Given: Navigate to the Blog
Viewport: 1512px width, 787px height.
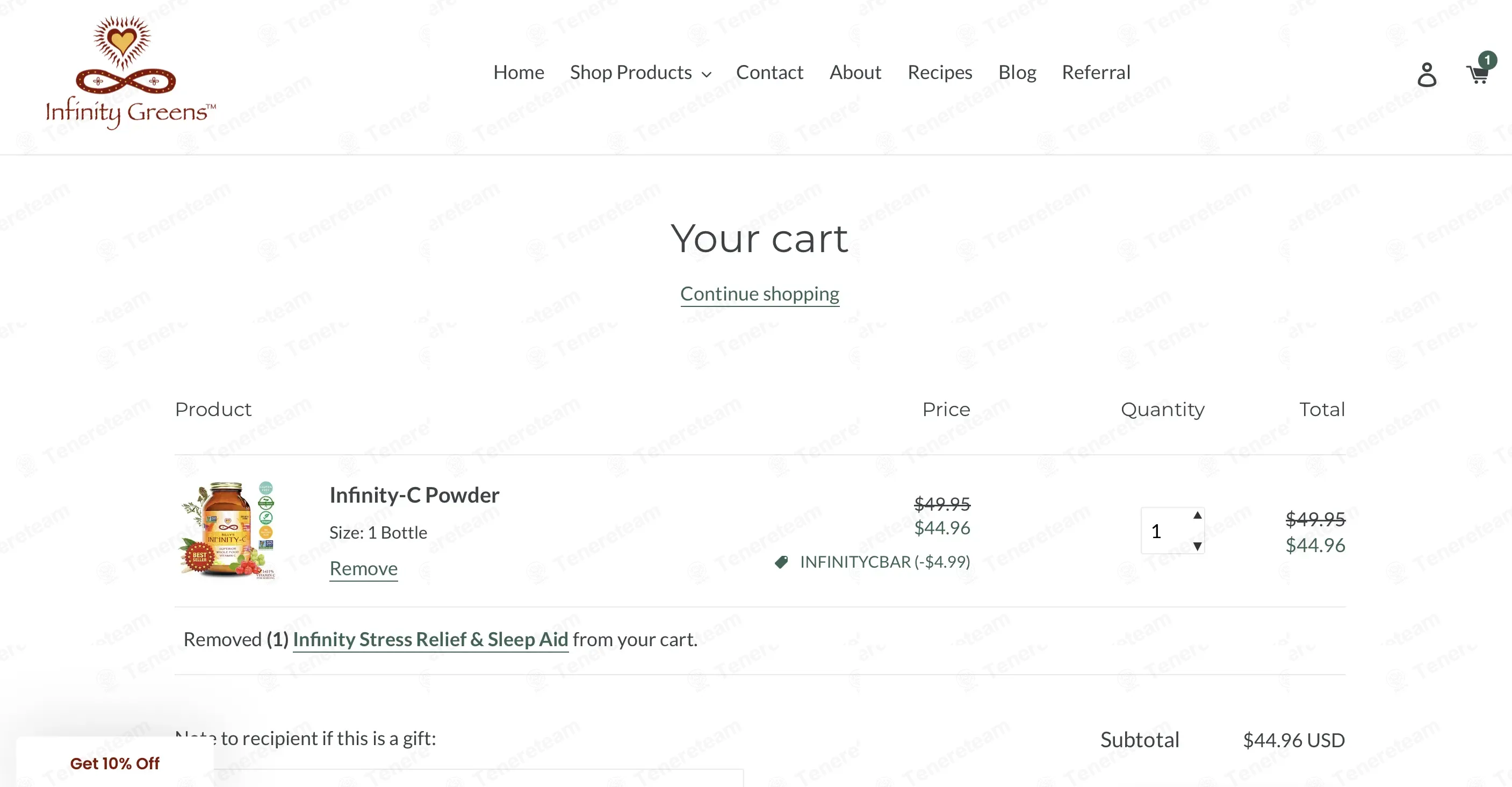Looking at the screenshot, I should tap(1017, 72).
